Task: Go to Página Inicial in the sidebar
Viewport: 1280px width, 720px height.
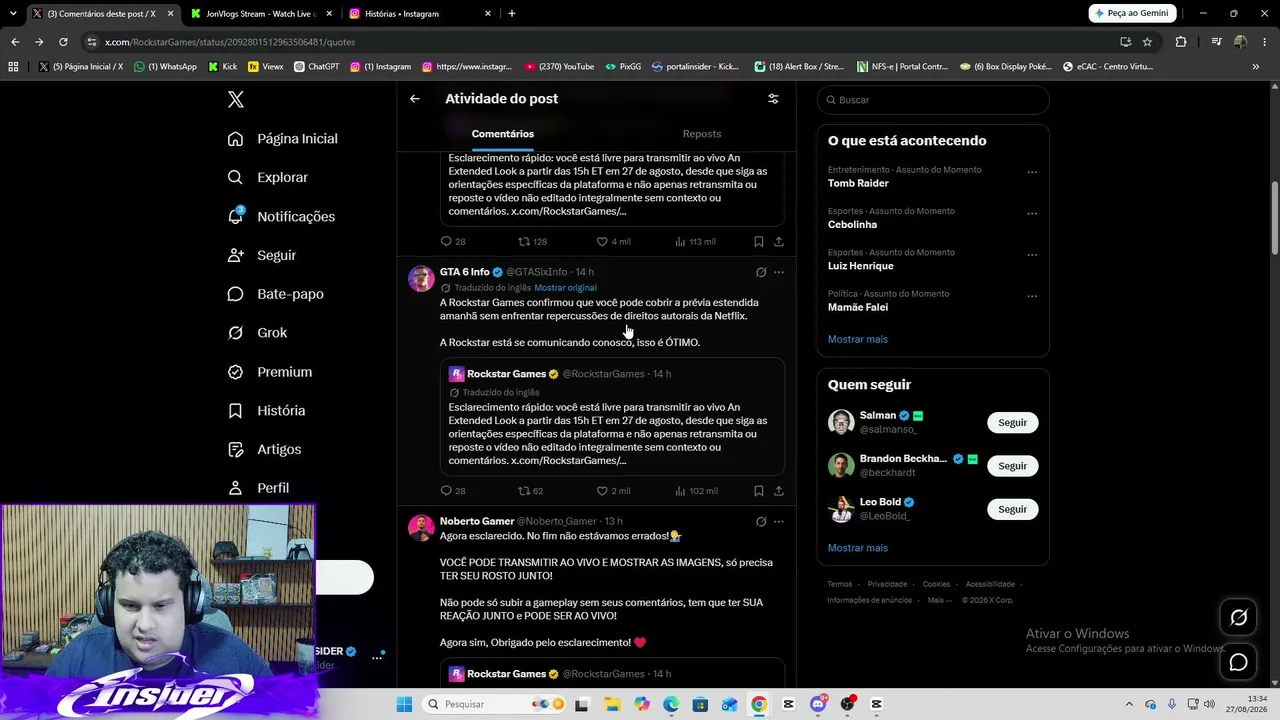Action: point(283,139)
